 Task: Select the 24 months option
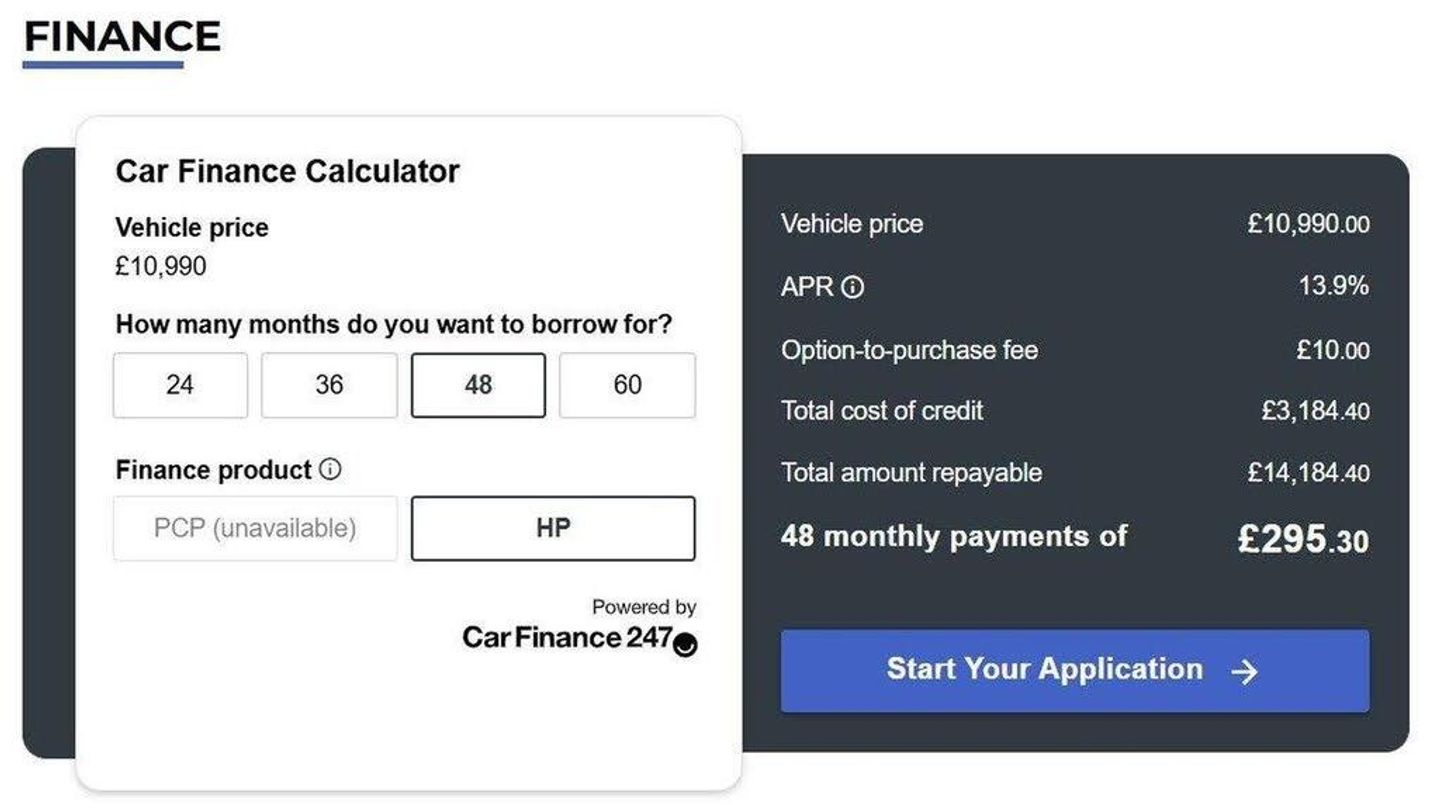pyautogui.click(x=180, y=385)
